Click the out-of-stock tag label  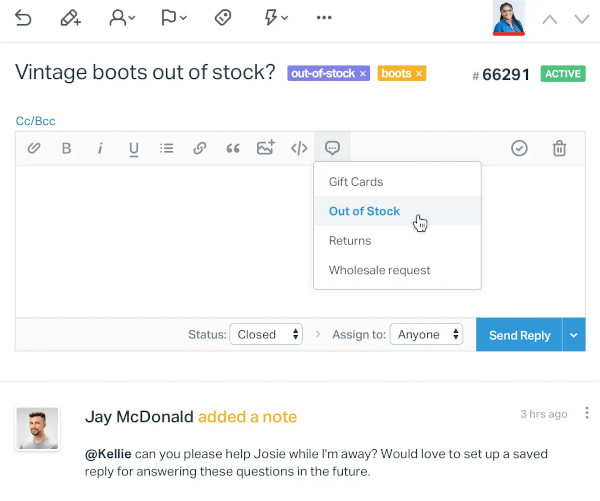323,73
